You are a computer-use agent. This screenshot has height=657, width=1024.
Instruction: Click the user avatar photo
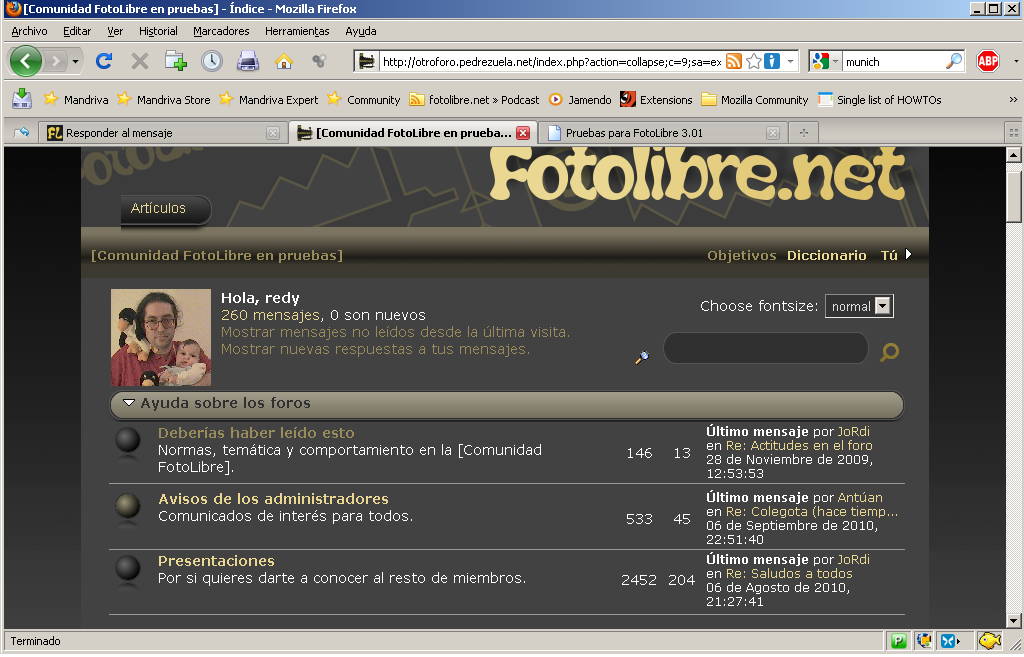[161, 337]
